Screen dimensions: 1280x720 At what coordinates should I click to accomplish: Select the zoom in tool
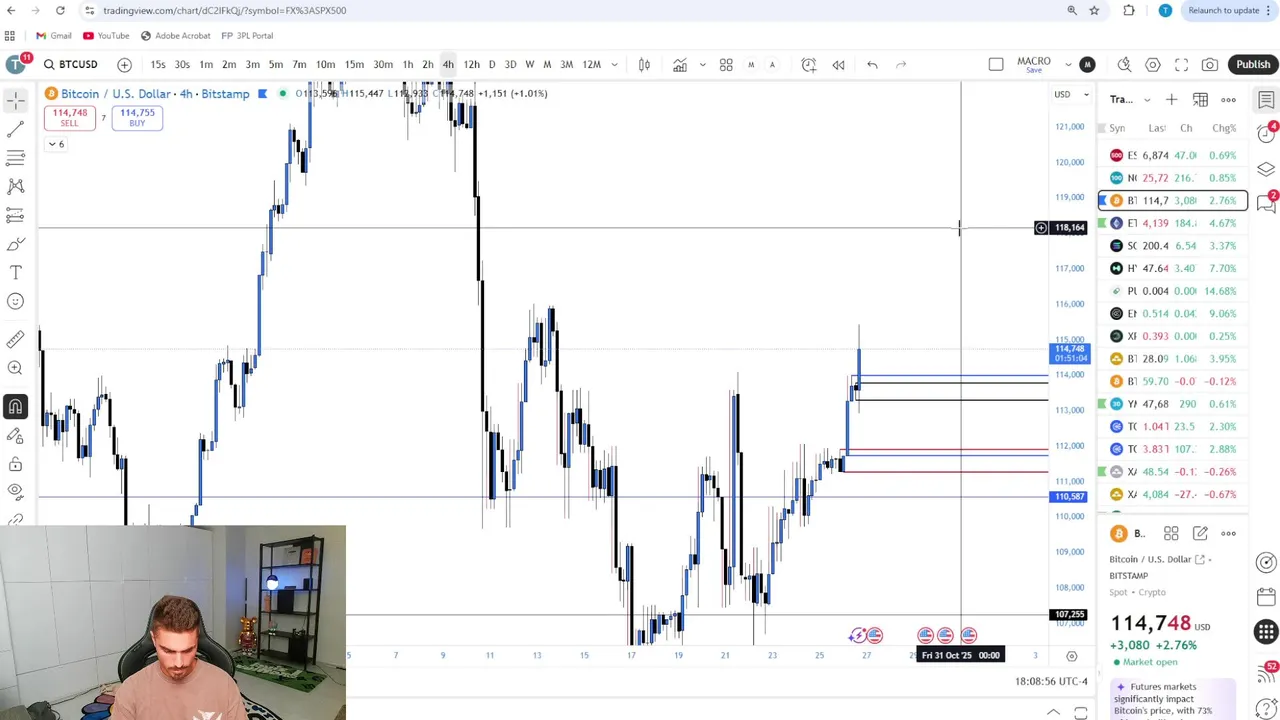click(x=15, y=368)
